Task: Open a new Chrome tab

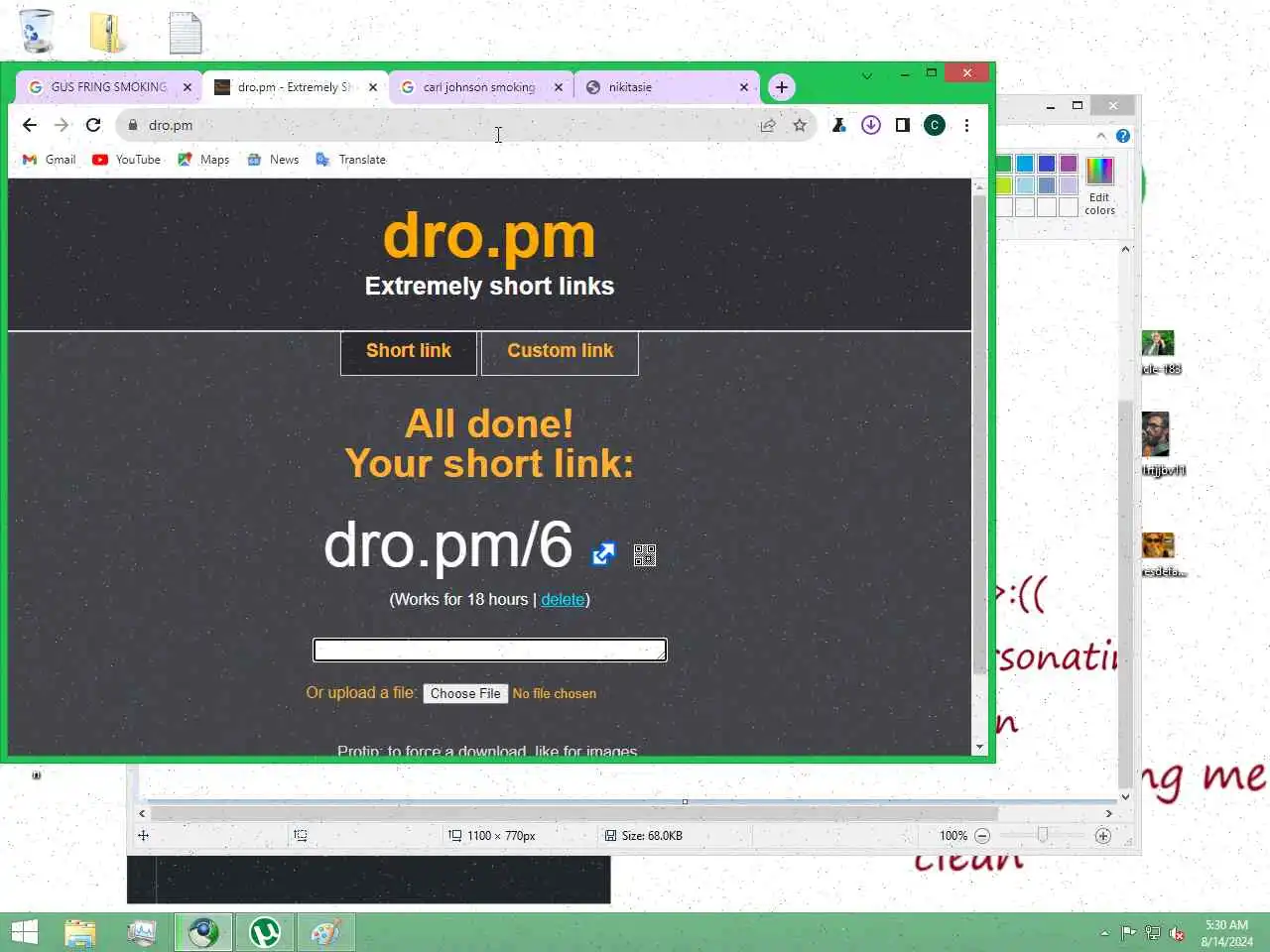Action: point(782,87)
